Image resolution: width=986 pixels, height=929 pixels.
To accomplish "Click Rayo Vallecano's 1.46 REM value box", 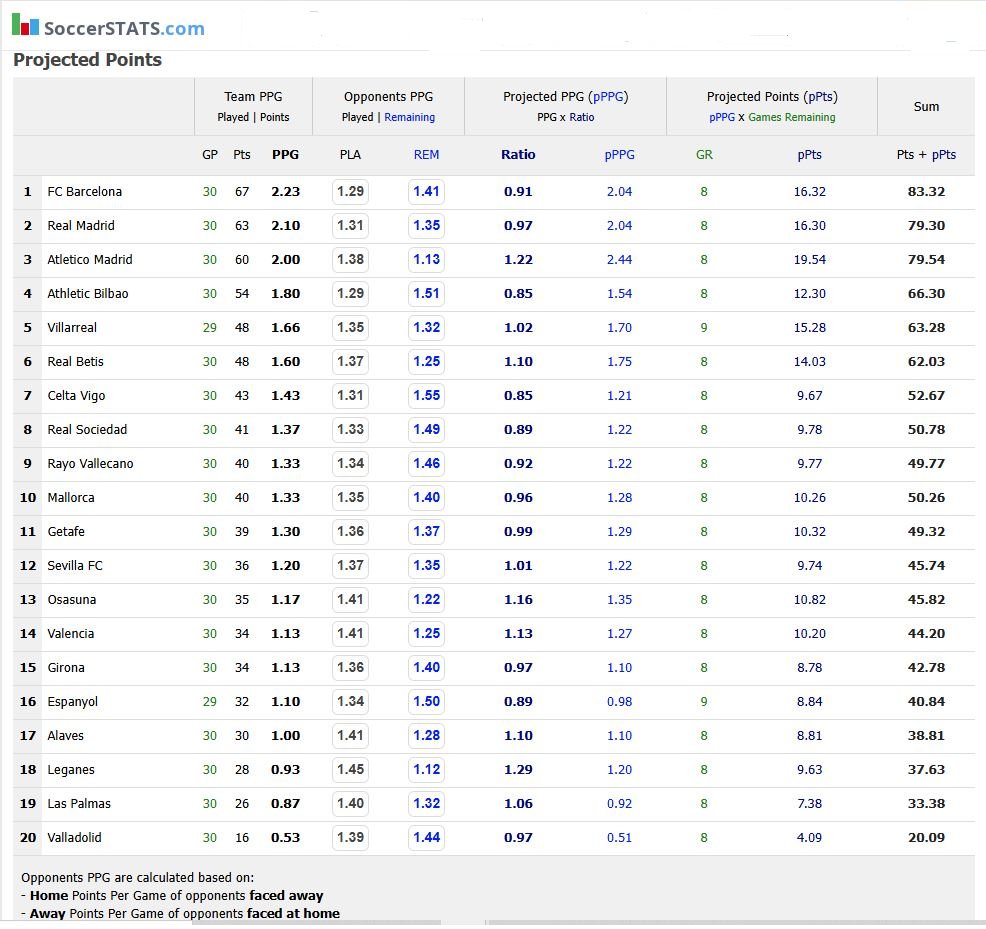I will [426, 464].
